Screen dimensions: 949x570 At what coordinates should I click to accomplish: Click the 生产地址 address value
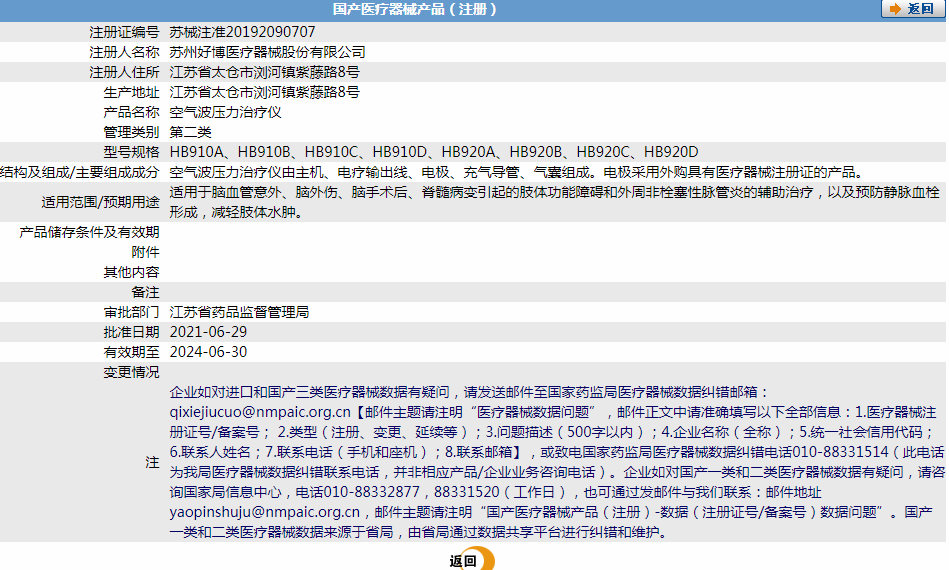(264, 92)
